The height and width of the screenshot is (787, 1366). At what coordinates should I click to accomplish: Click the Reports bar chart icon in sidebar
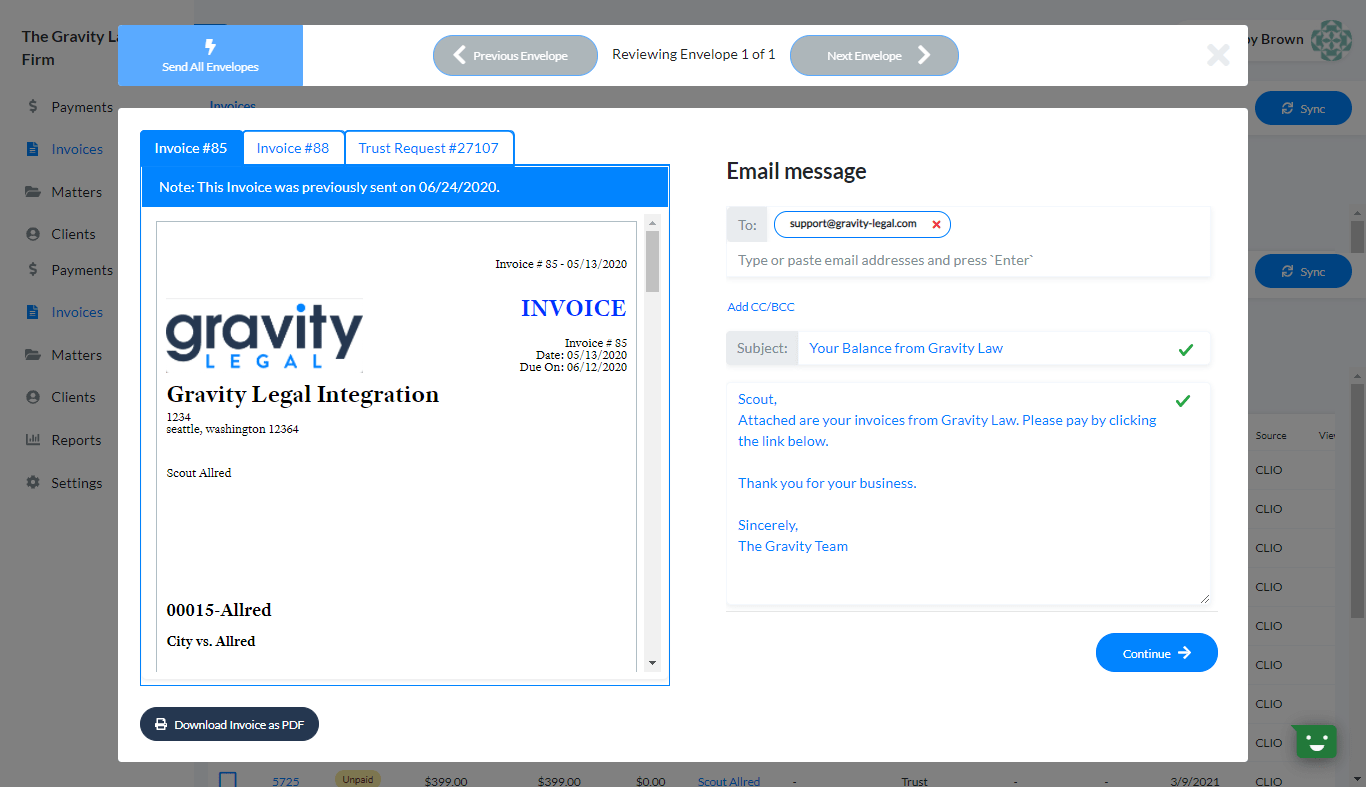[x=33, y=440]
